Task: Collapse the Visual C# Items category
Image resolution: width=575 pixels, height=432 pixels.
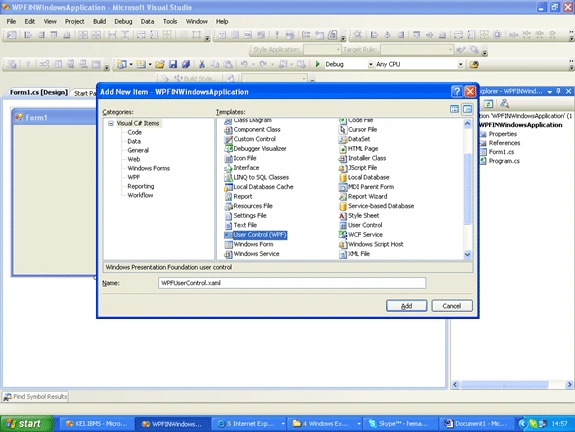Action: [111, 123]
